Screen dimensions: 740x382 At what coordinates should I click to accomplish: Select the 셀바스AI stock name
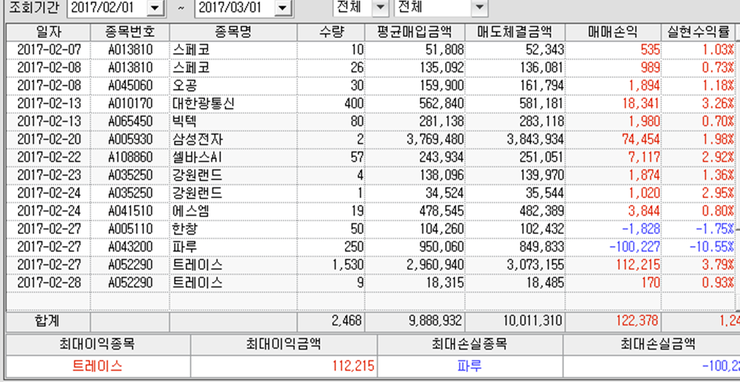click(197, 158)
